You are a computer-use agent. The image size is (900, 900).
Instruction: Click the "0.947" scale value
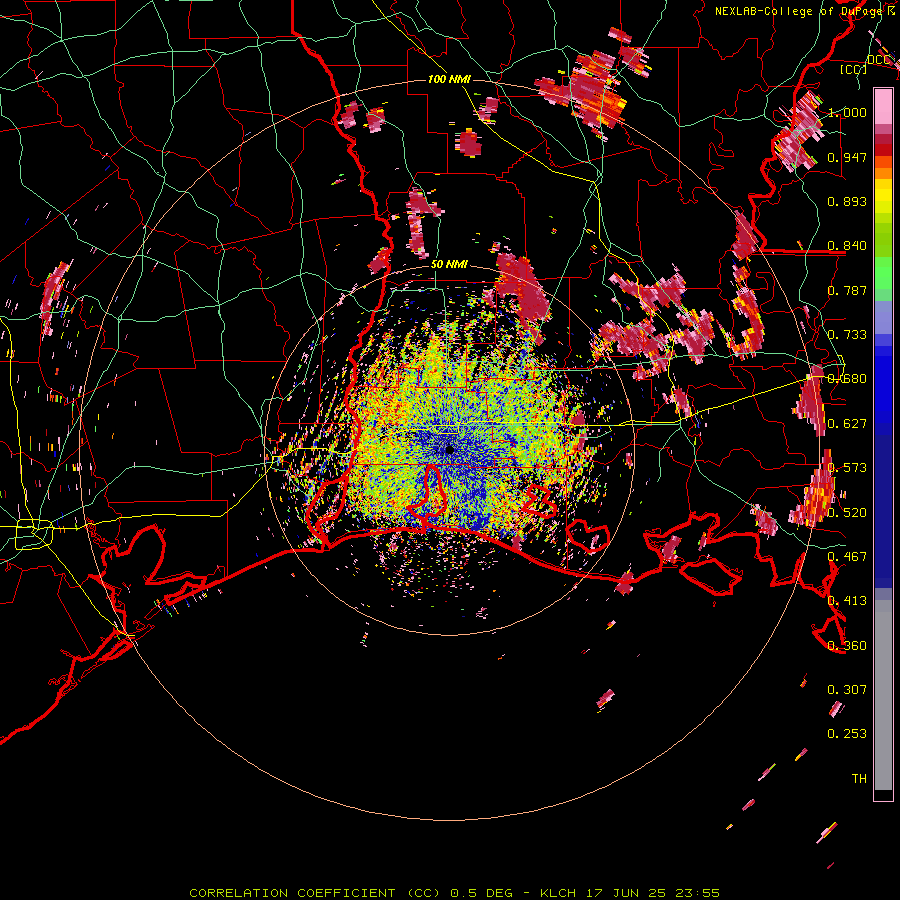click(x=847, y=157)
